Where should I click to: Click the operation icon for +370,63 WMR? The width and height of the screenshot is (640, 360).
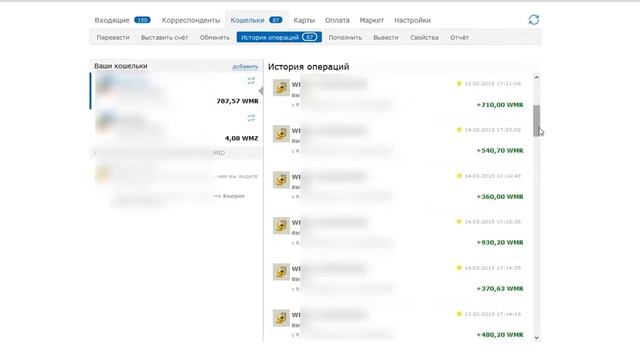pos(281,272)
